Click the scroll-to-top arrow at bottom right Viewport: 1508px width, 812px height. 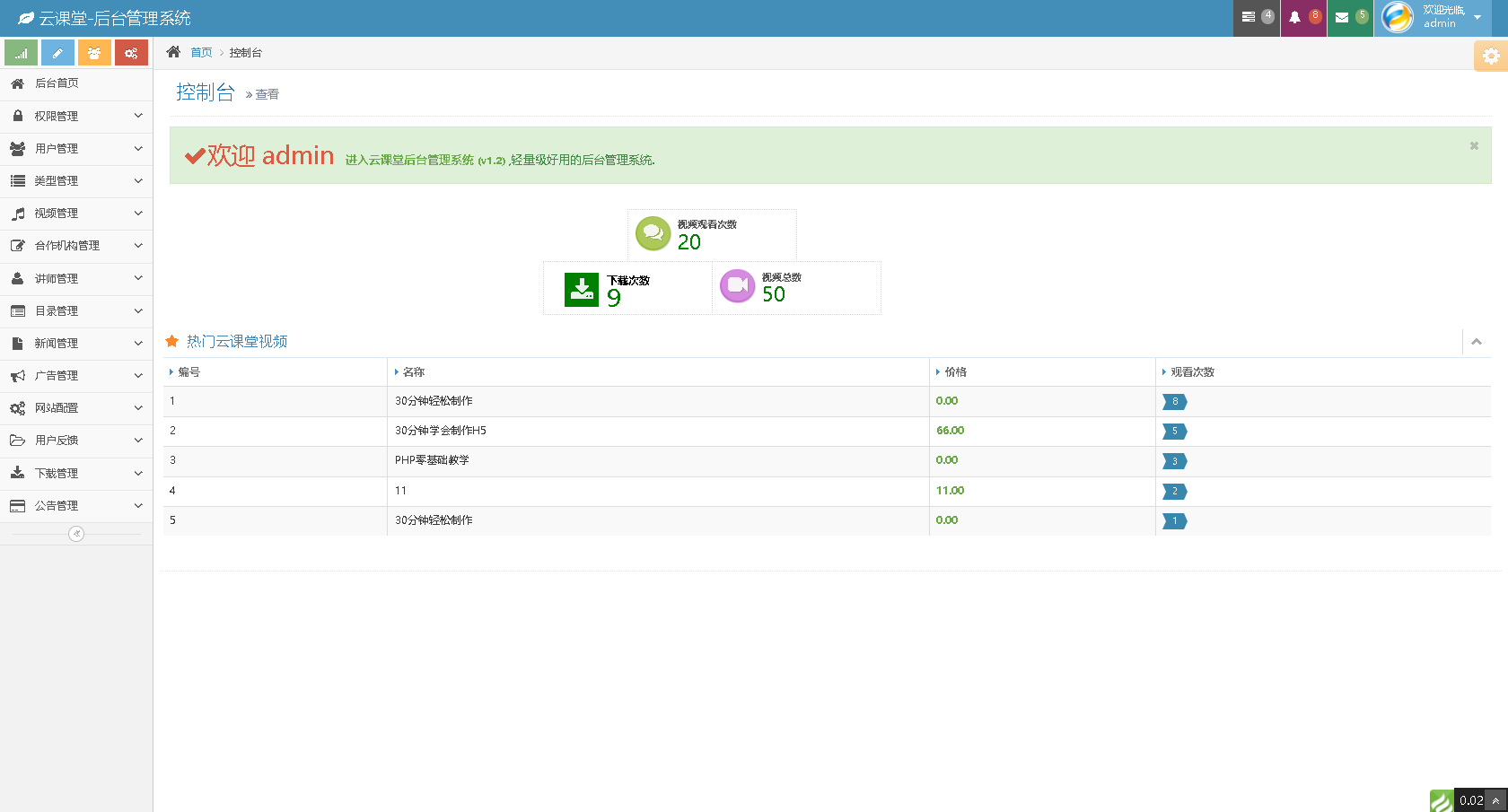click(1495, 800)
